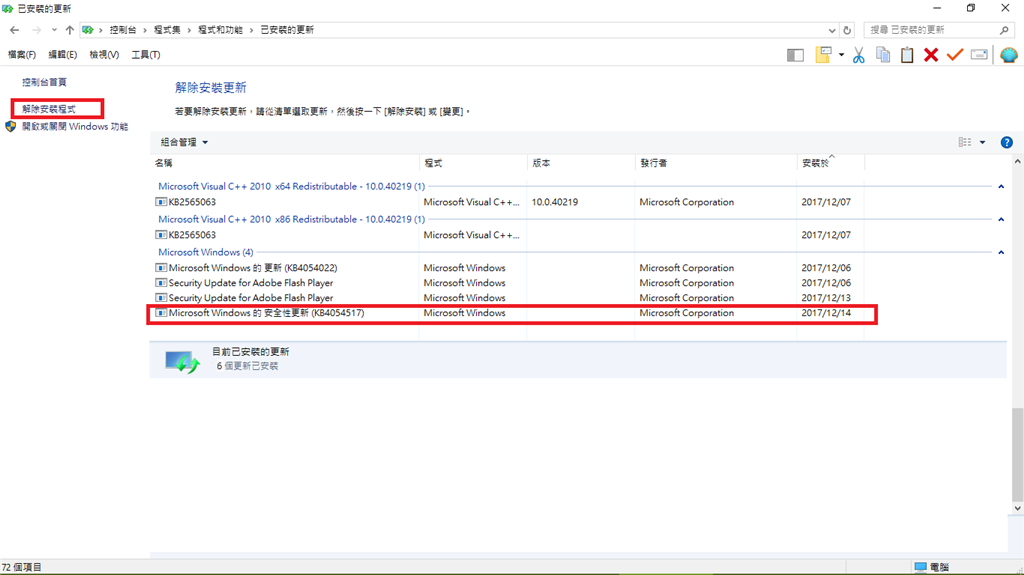The height and width of the screenshot is (575, 1024).
Task: Click the globe icon in the toolbar
Action: (x=1009, y=55)
